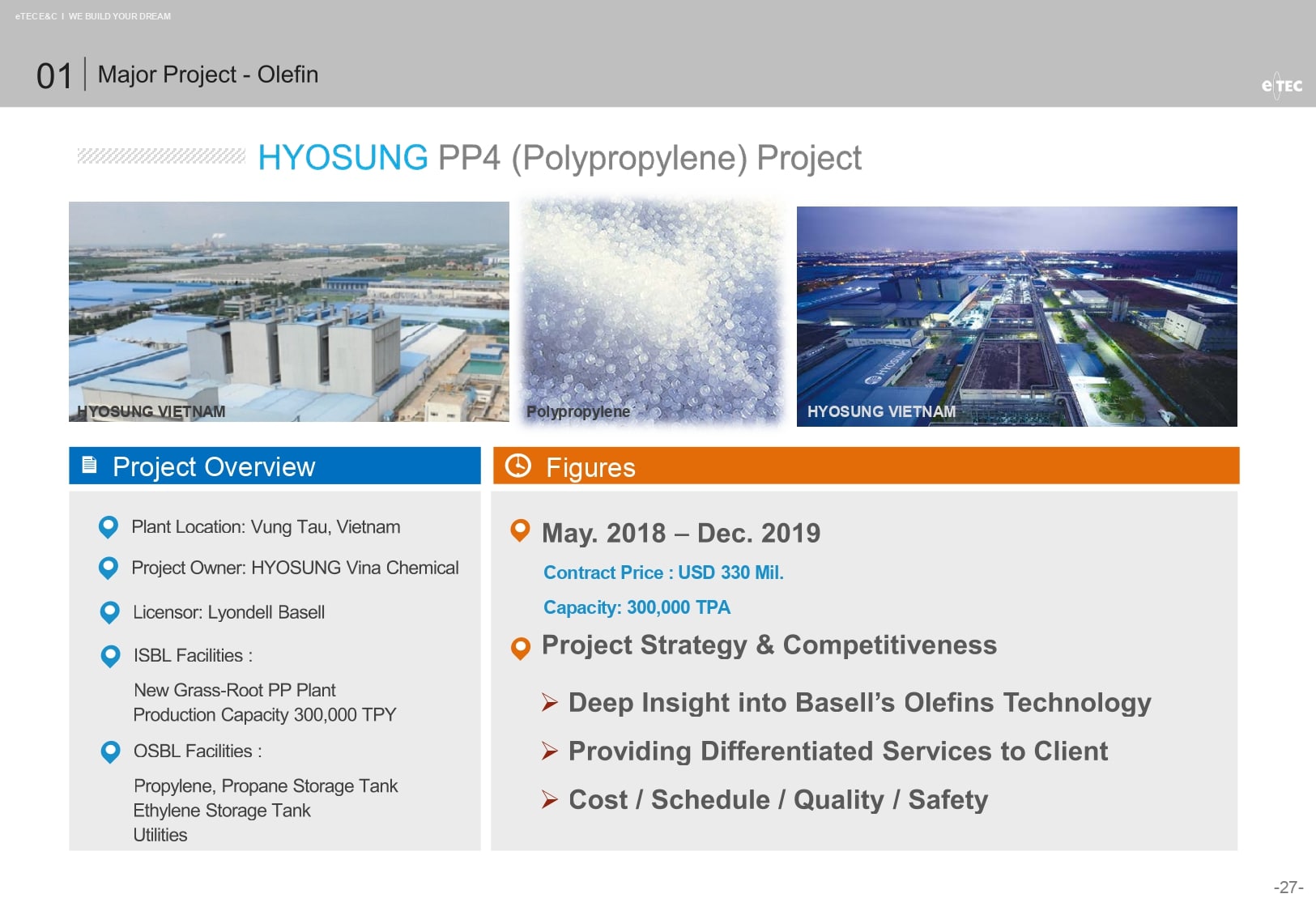Click the orange pin beside Project Strategy & Competitiveness
This screenshot has width=1316, height=911.
(x=521, y=649)
